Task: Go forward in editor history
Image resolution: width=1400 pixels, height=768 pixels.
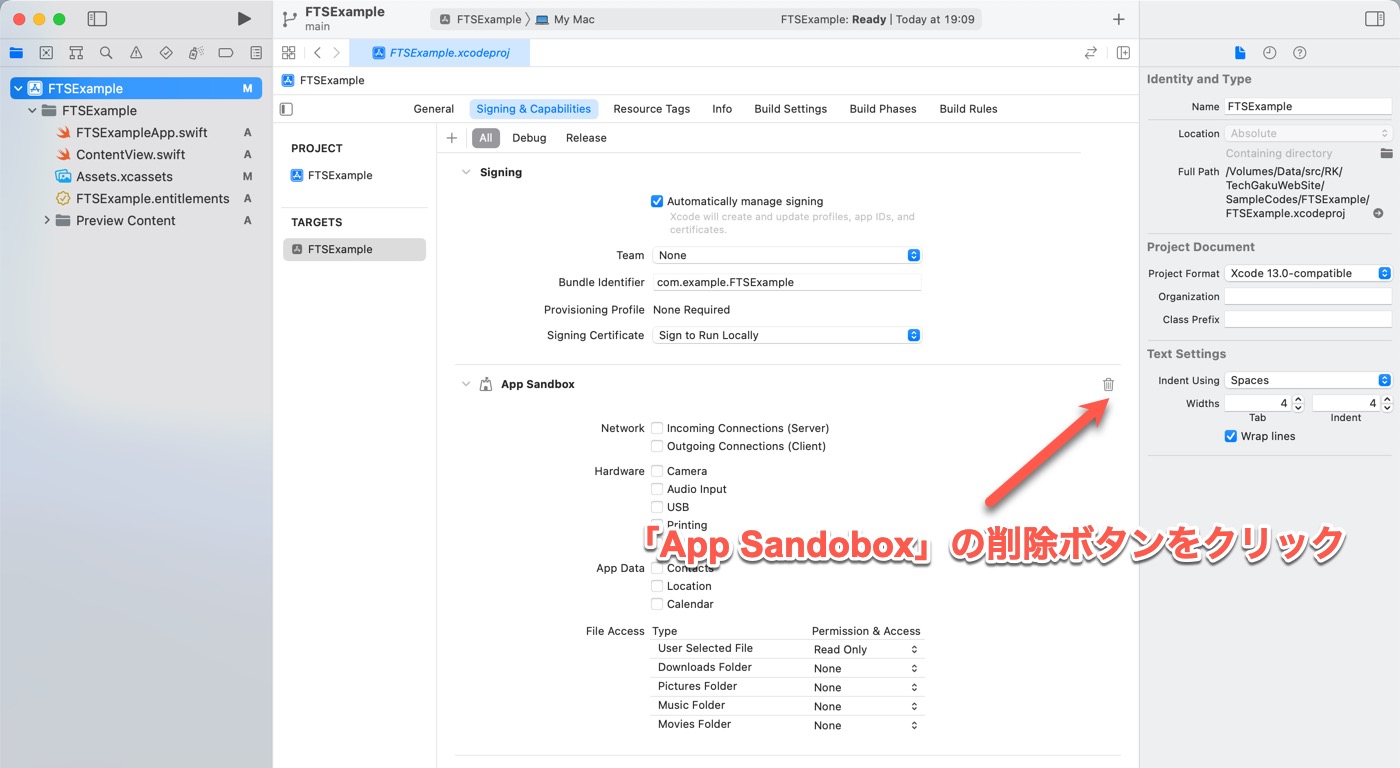Action: [337, 53]
